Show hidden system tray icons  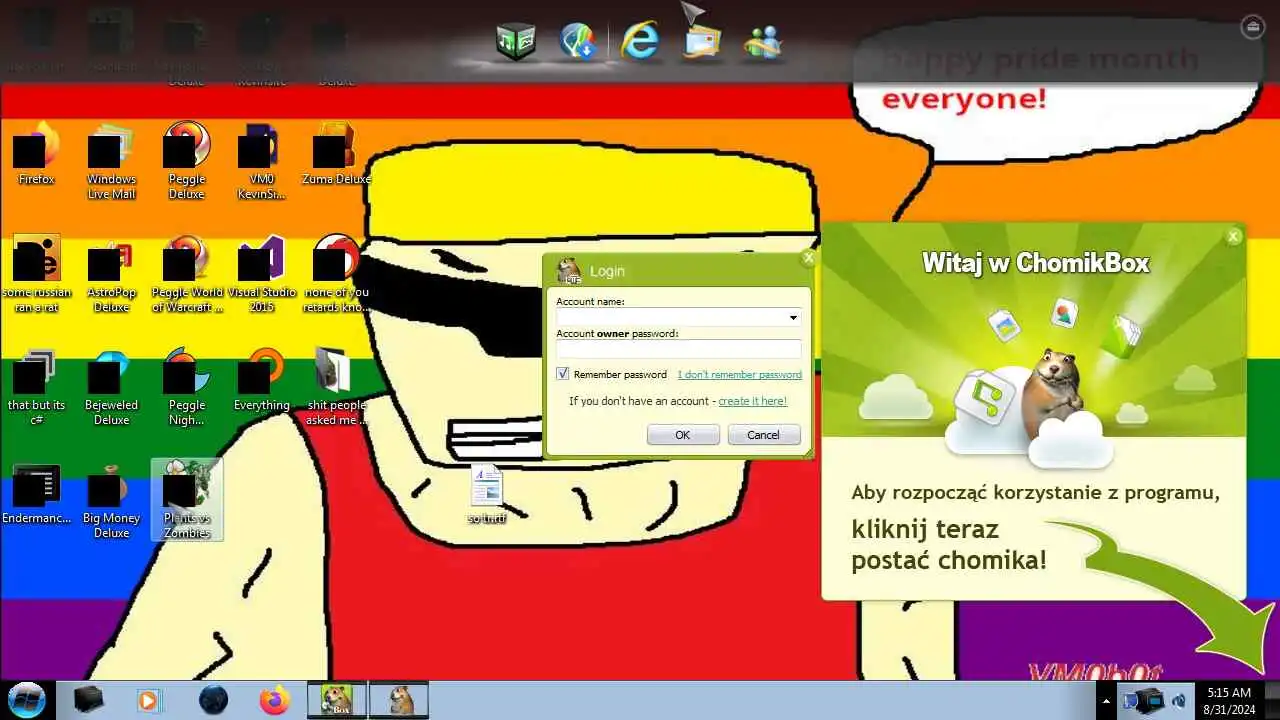click(1105, 700)
